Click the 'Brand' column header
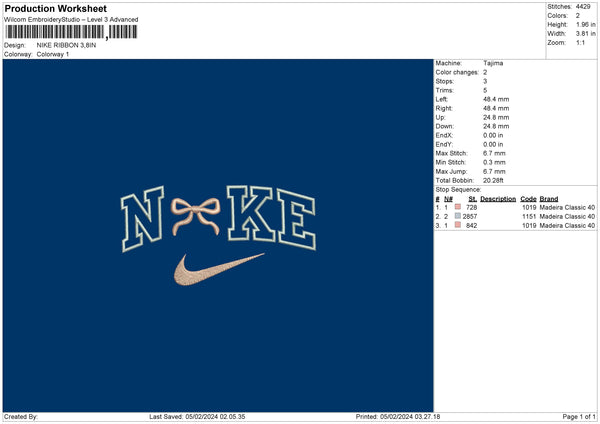 pyautogui.click(x=549, y=199)
